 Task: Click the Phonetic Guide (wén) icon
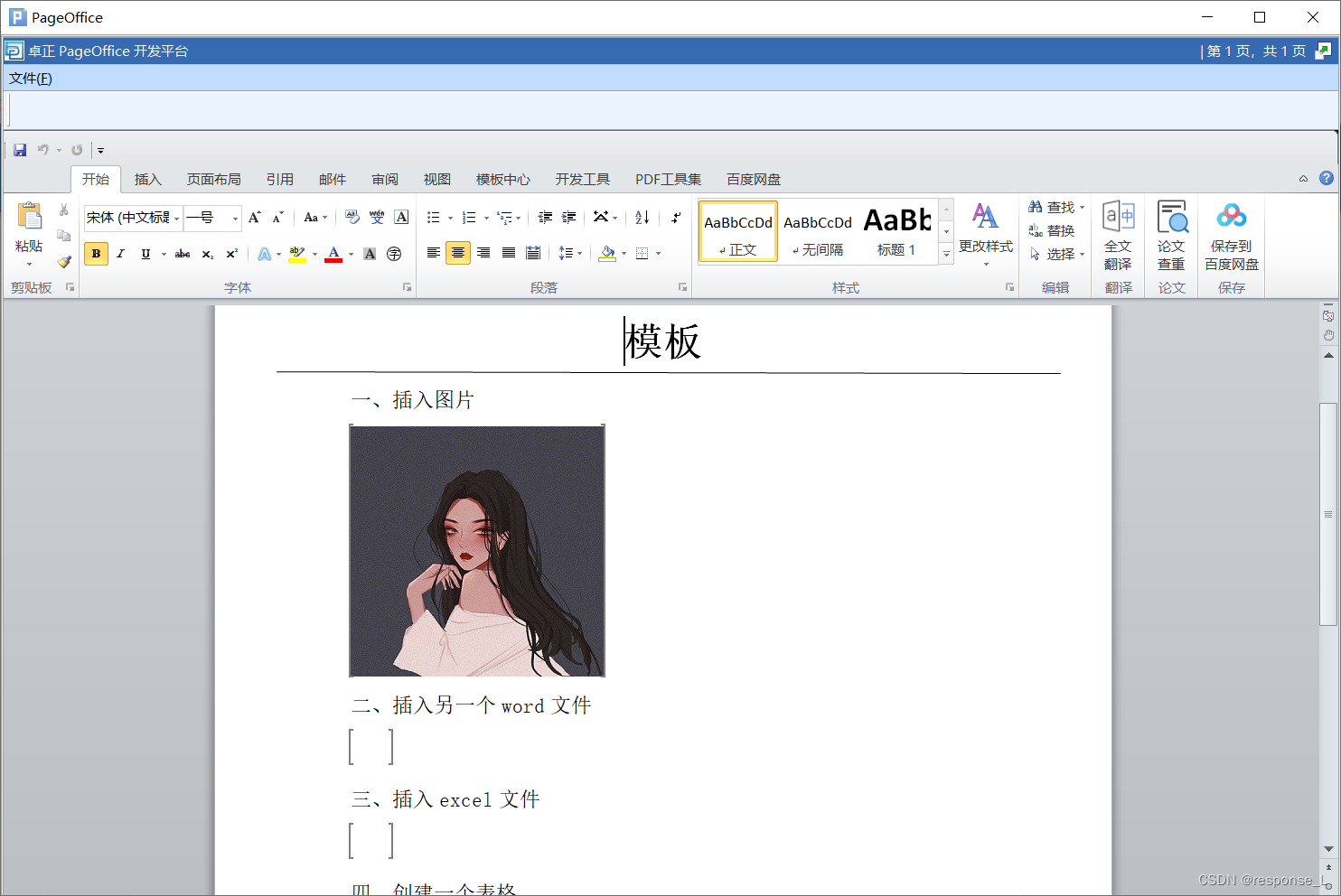click(x=377, y=218)
